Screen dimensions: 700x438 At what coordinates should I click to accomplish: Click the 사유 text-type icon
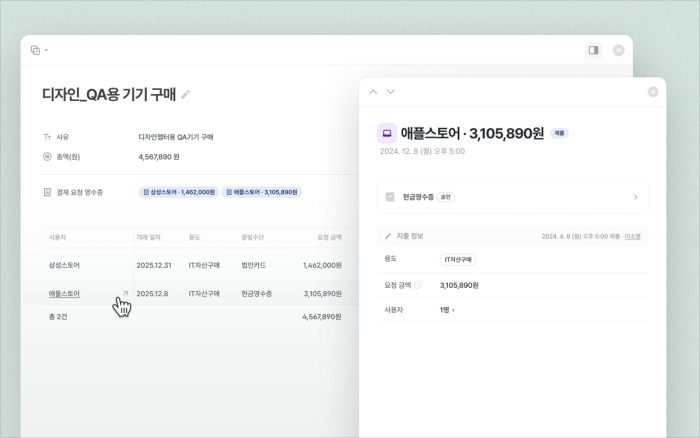(47, 137)
